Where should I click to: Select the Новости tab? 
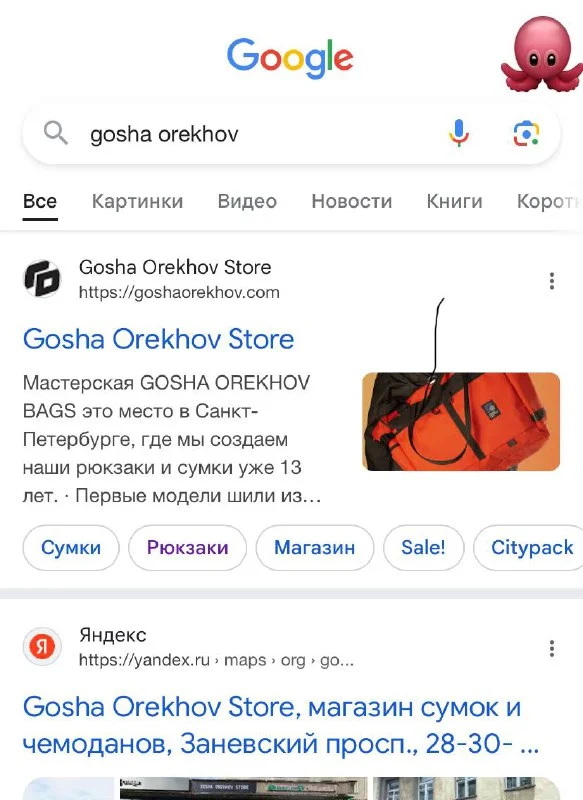pos(351,201)
